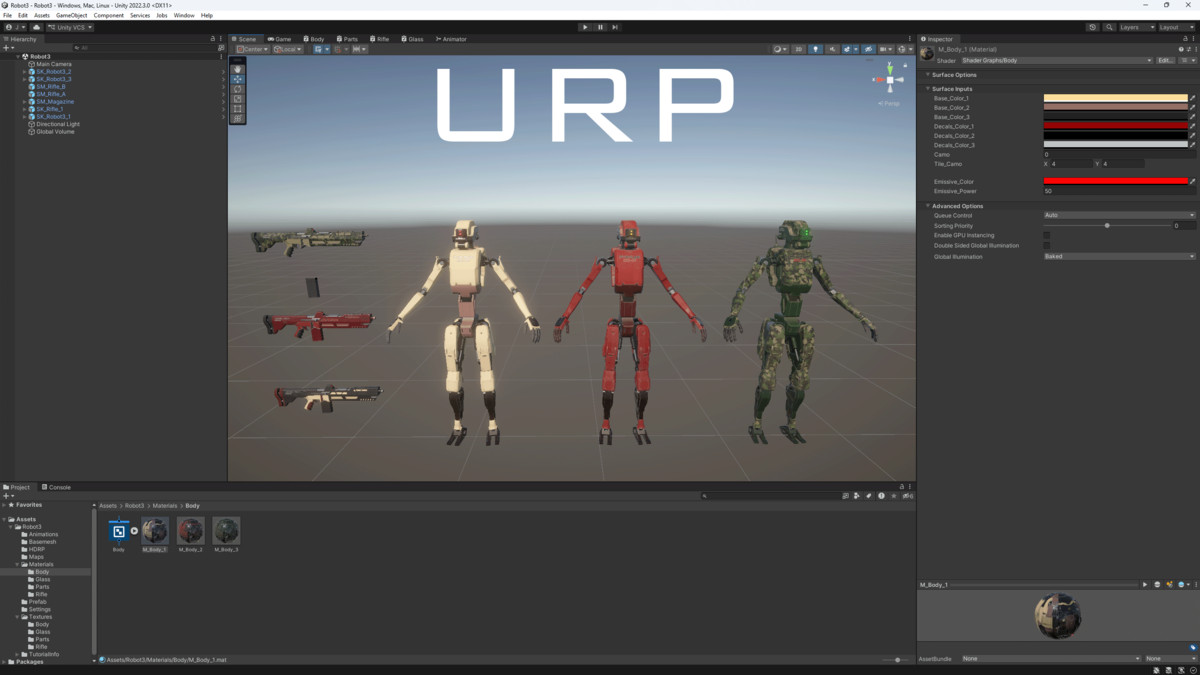The height and width of the screenshot is (675, 1200).
Task: Click the Materials breadcrumb in Project path
Action: click(165, 506)
